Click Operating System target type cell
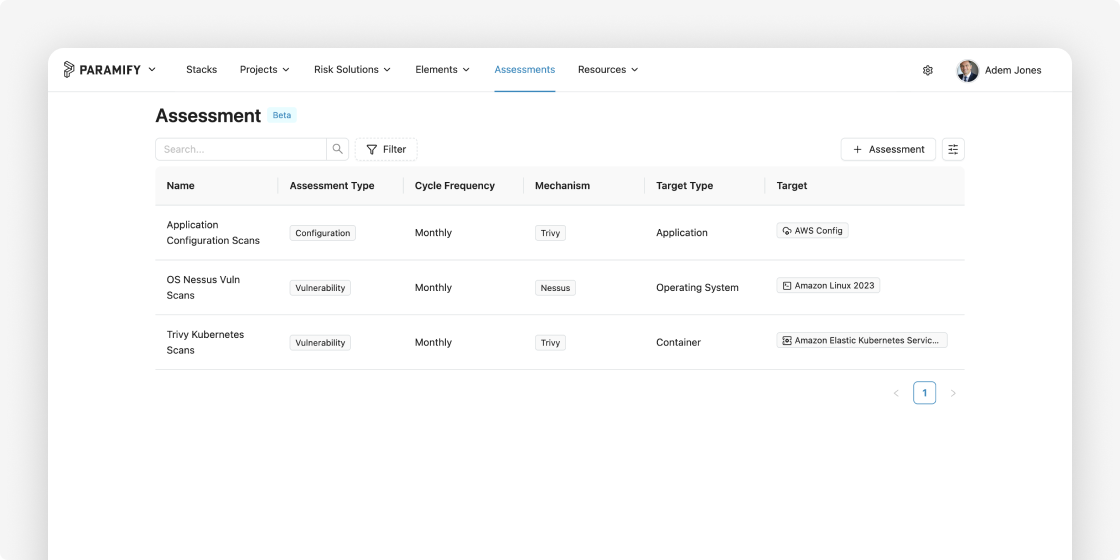The image size is (1120, 560). [x=697, y=288]
